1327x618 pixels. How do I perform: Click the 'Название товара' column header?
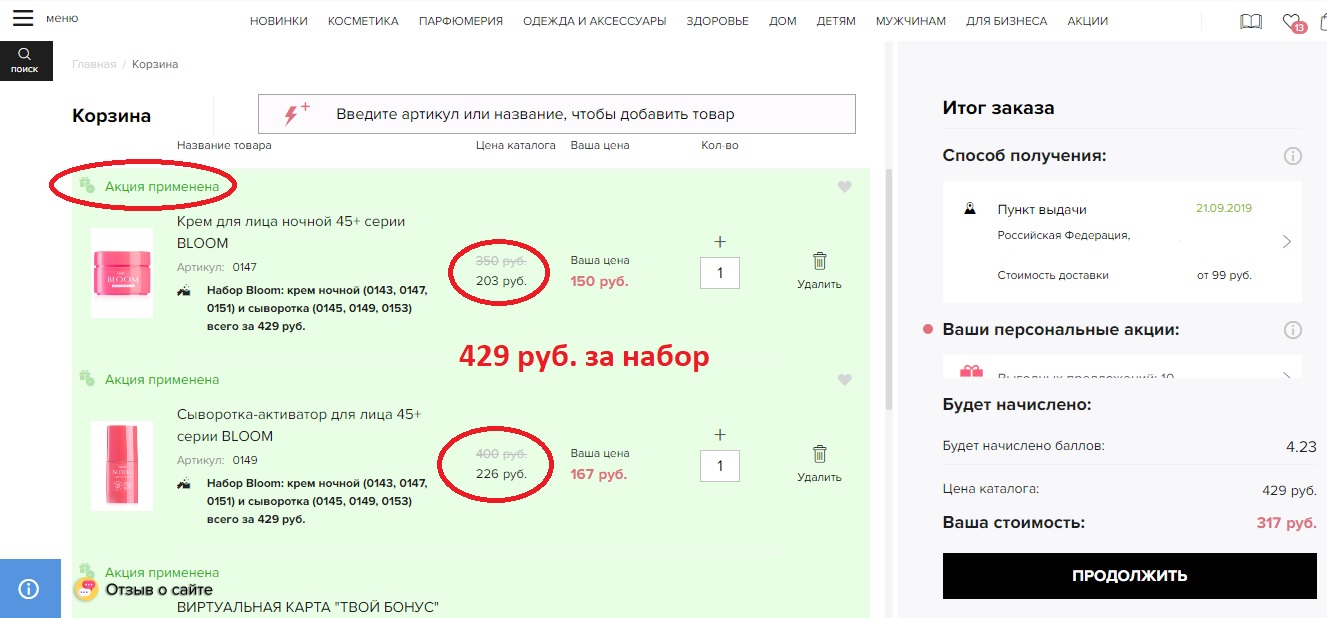tap(224, 145)
